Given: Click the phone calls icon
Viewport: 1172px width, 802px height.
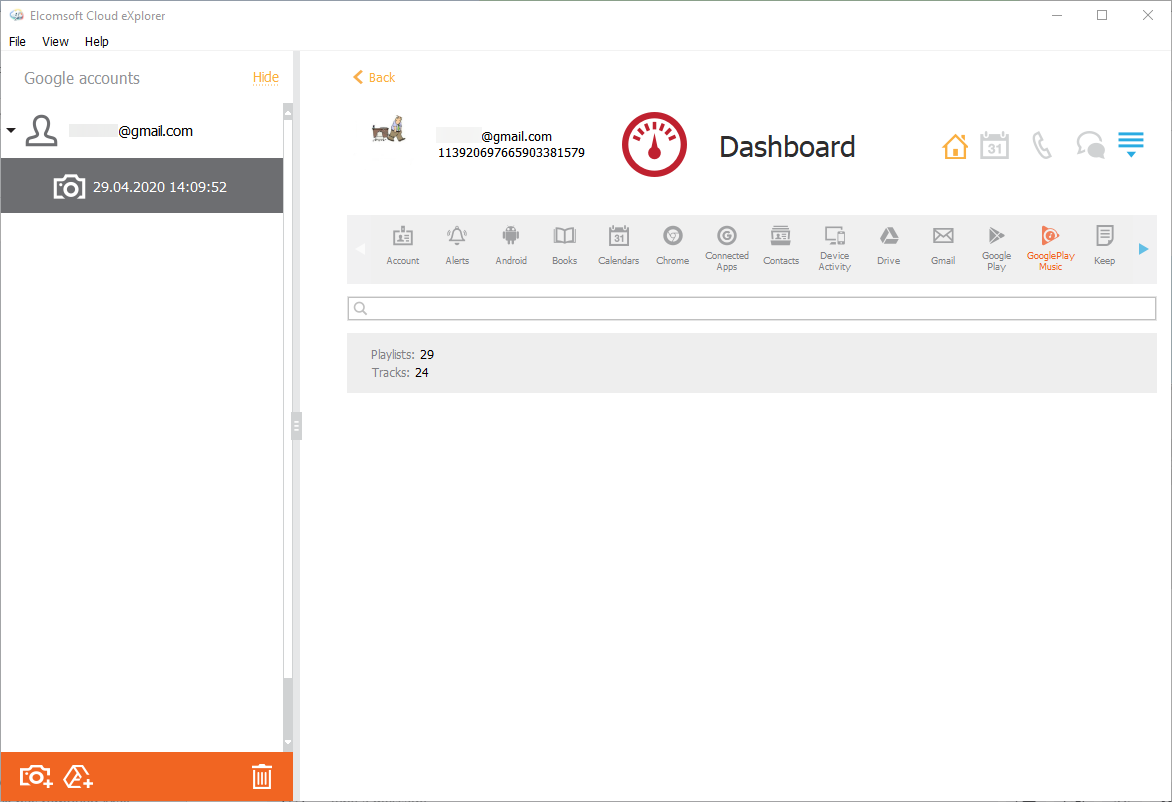Looking at the screenshot, I should click(x=1042, y=147).
